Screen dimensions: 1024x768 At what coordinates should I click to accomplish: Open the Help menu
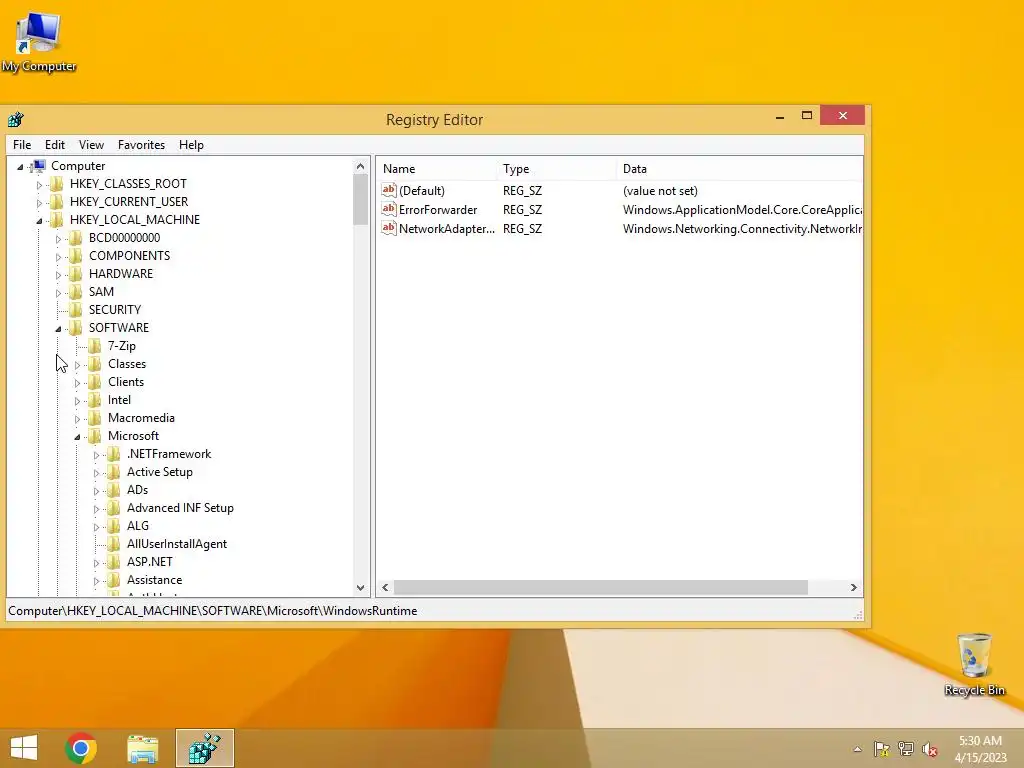191,145
